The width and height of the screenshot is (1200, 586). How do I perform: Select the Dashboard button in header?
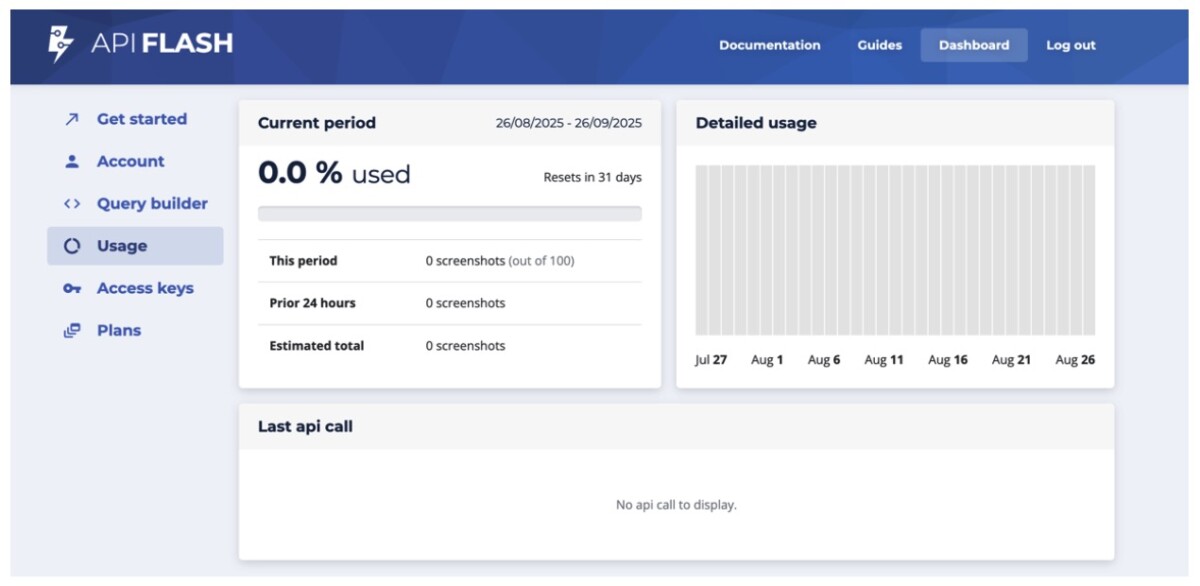pyautogui.click(x=973, y=45)
